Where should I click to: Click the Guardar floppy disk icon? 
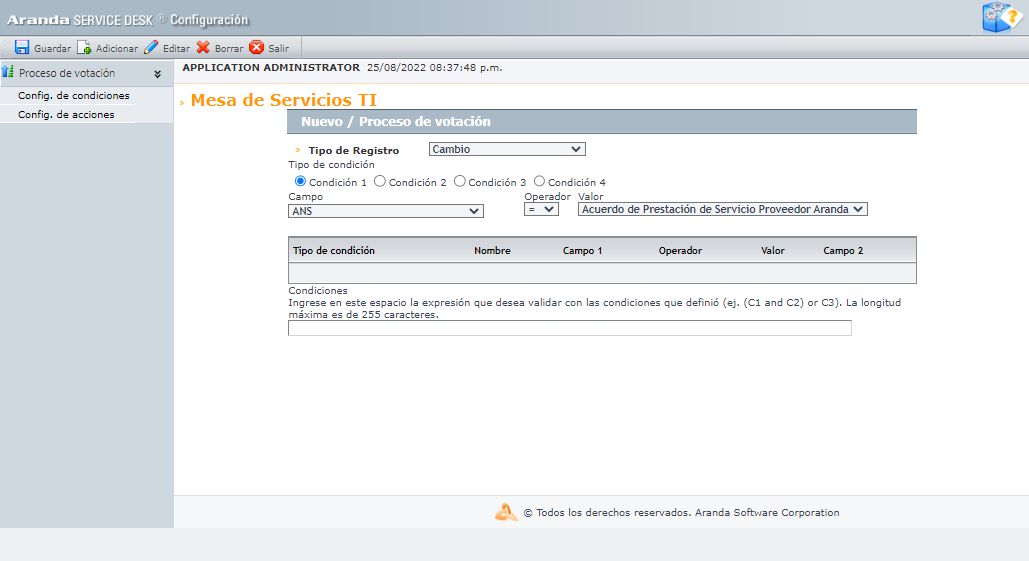pyautogui.click(x=22, y=47)
